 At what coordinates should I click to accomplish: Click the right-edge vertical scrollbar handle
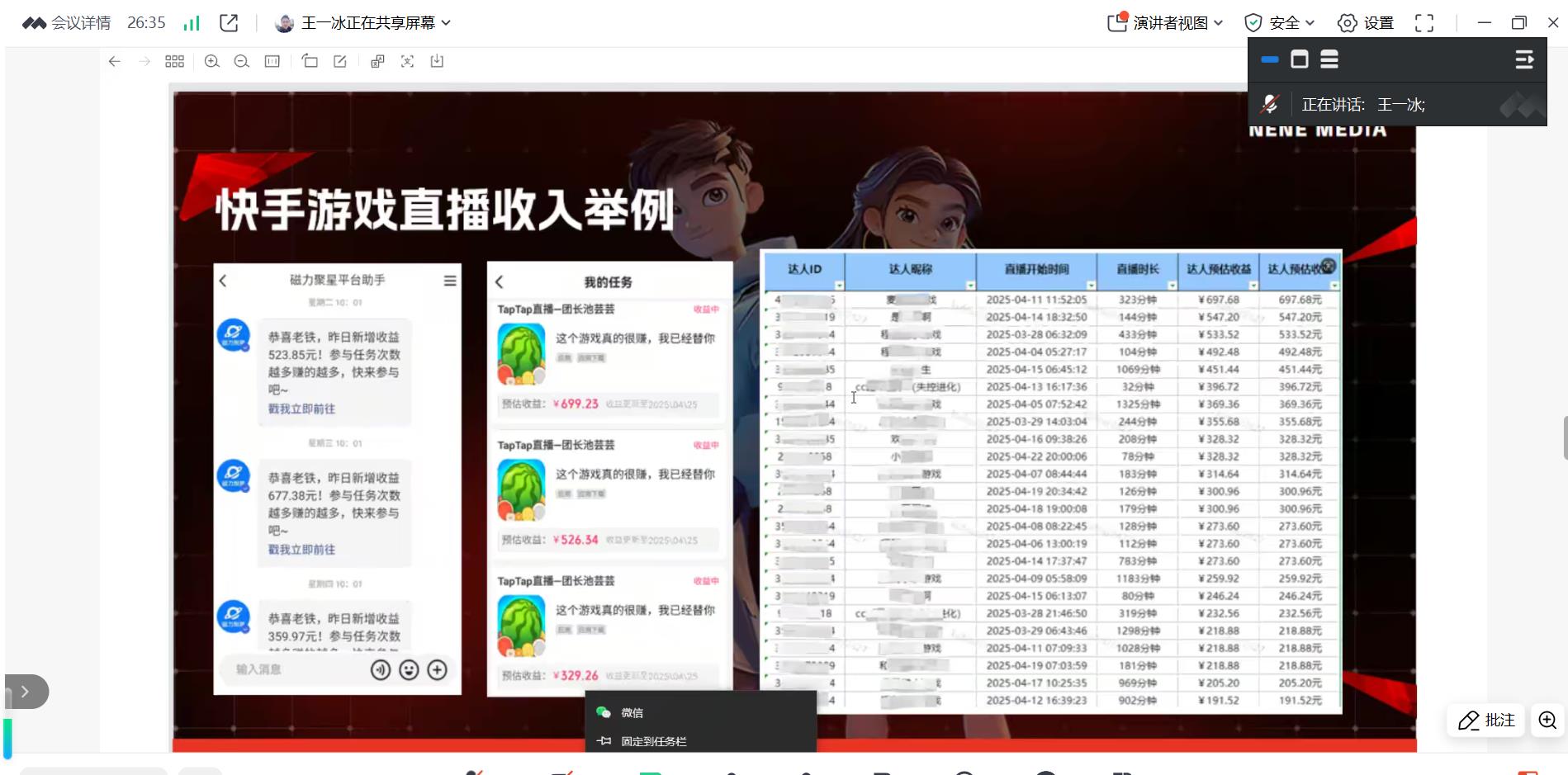point(1565,438)
